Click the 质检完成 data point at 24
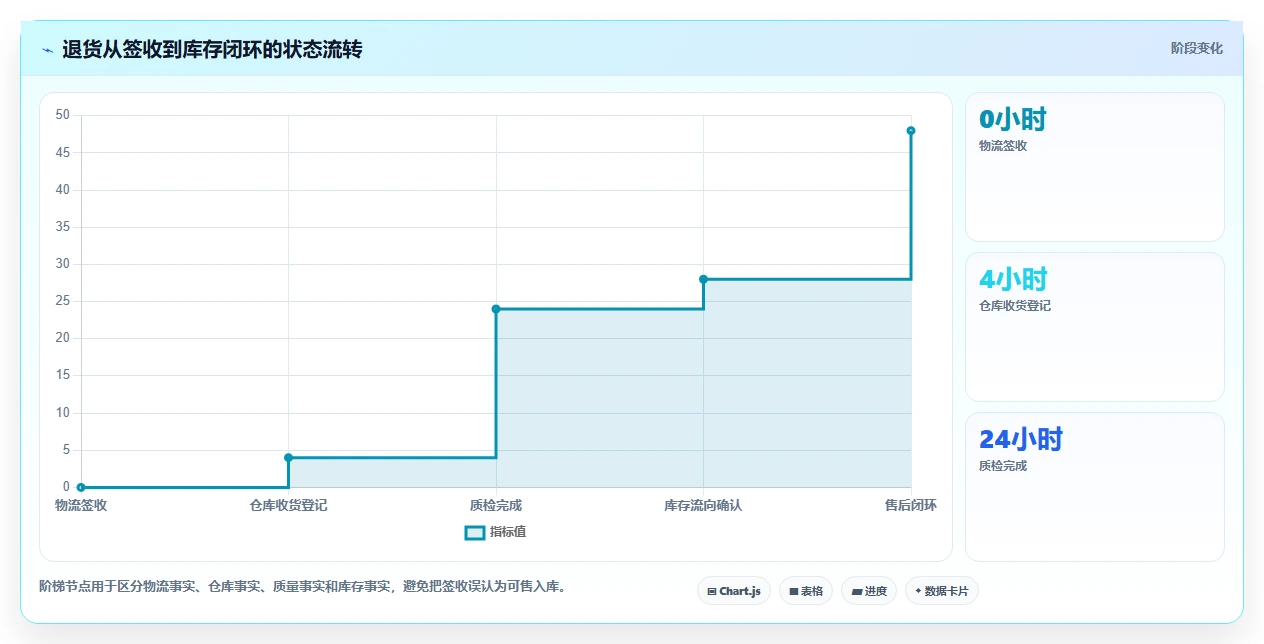Screen dimensions: 1264x644 (496, 309)
